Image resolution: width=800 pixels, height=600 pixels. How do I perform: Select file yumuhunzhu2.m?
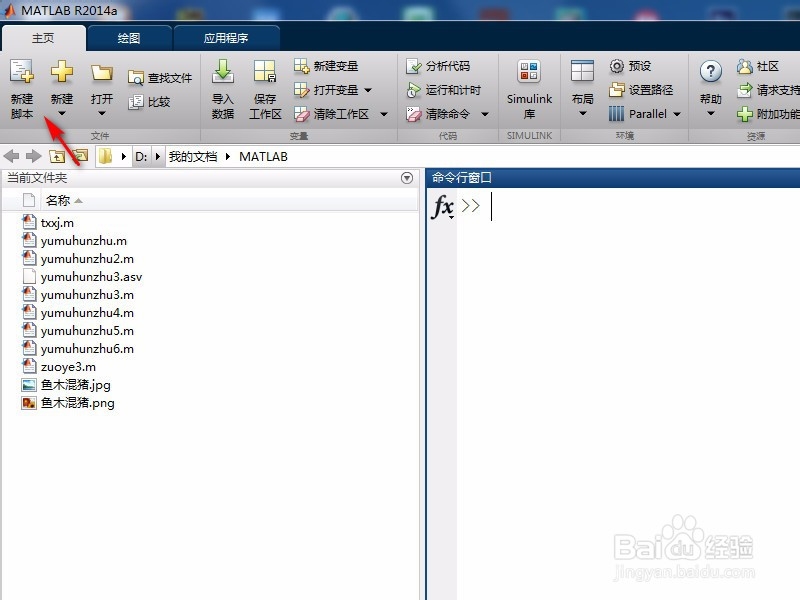click(x=87, y=259)
